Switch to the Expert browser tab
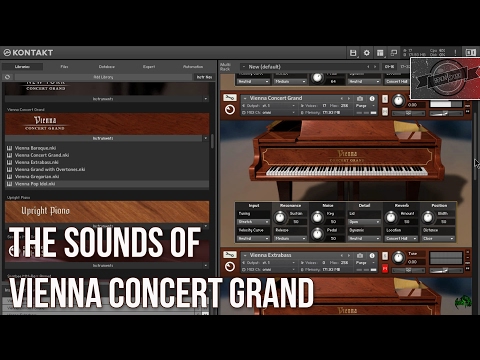Viewport: 480px width, 360px height. [x=149, y=67]
